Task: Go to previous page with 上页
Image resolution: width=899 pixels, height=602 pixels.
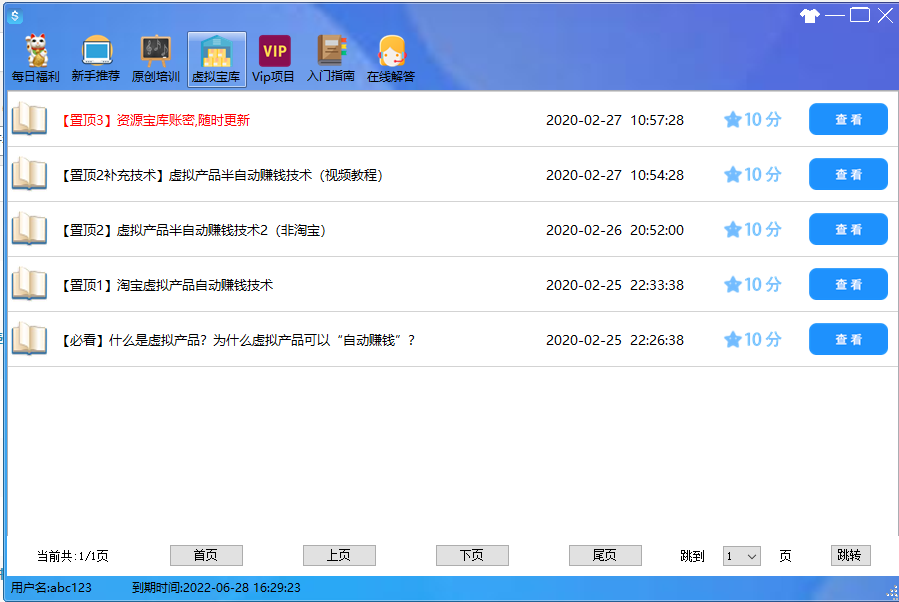Action: (339, 556)
